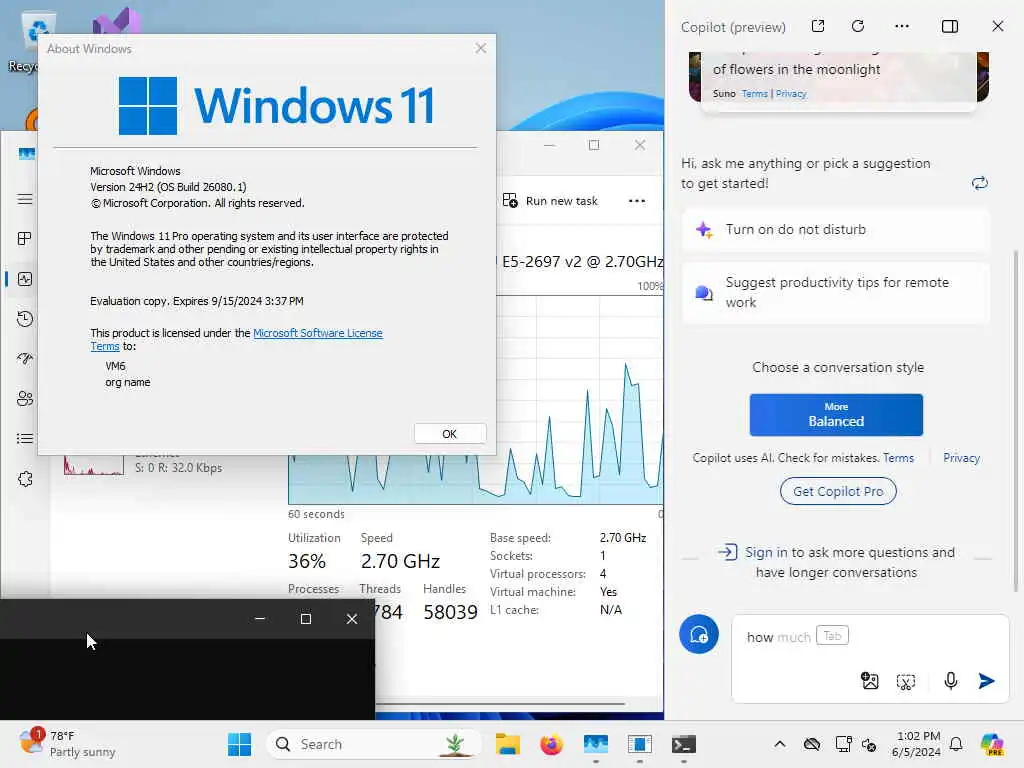This screenshot has width=1024, height=768.
Task: Open Copilot Terms link under disclaimer
Action: click(x=898, y=458)
